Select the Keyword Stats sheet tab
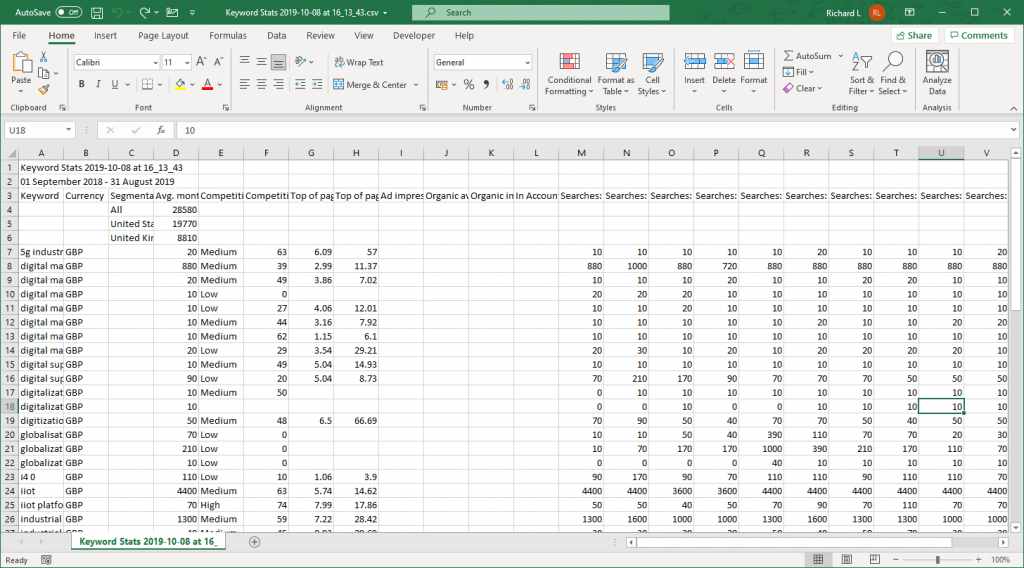Screen dimensions: 1024x568 coord(148,541)
